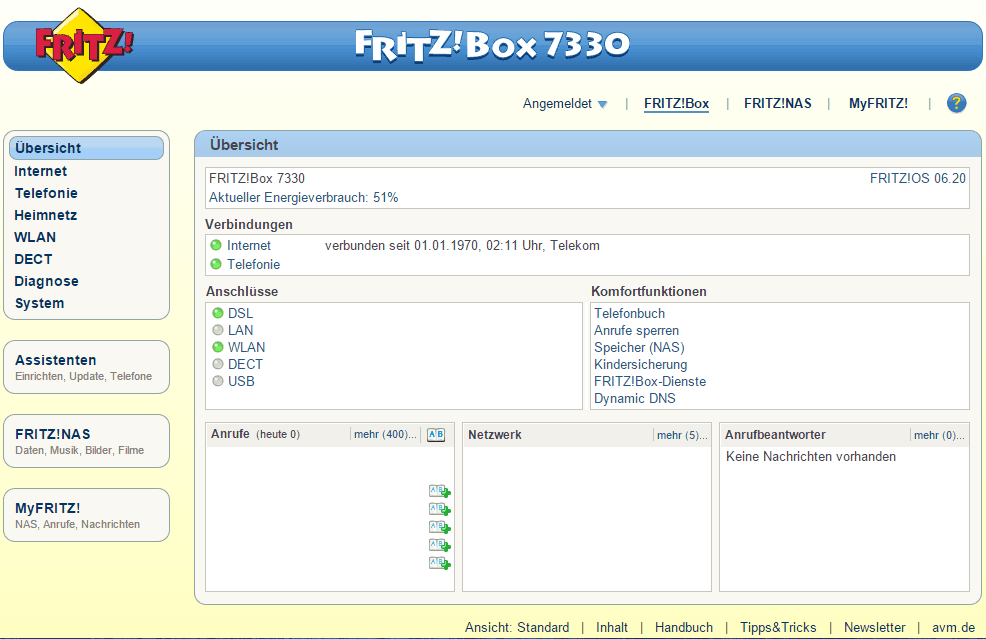
Task: Expand the Angemeldet dropdown arrow
Action: coord(602,104)
